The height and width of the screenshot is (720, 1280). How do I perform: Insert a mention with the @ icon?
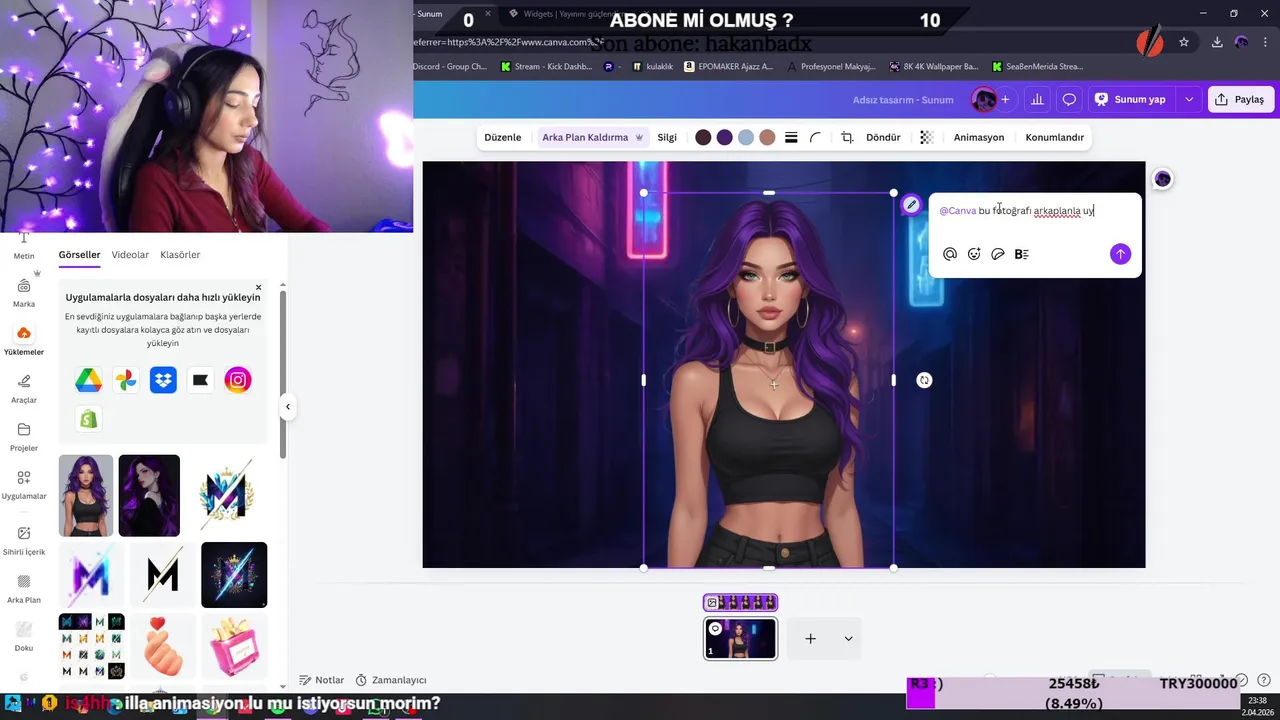[x=950, y=254]
